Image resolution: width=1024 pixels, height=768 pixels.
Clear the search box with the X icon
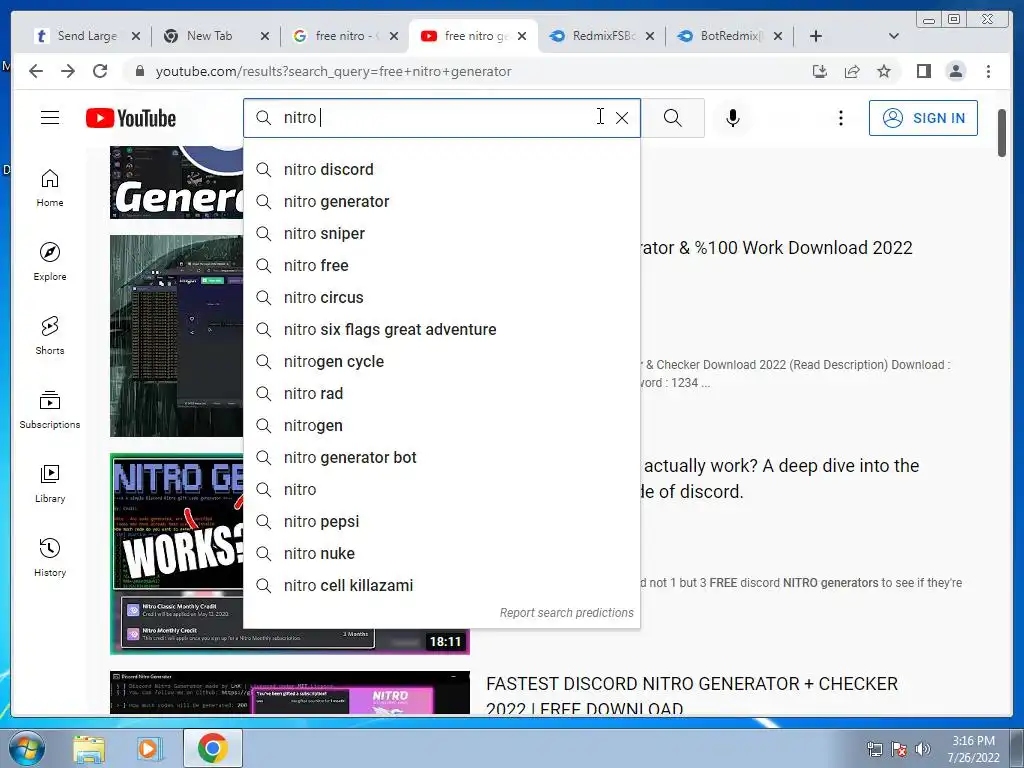(x=622, y=118)
